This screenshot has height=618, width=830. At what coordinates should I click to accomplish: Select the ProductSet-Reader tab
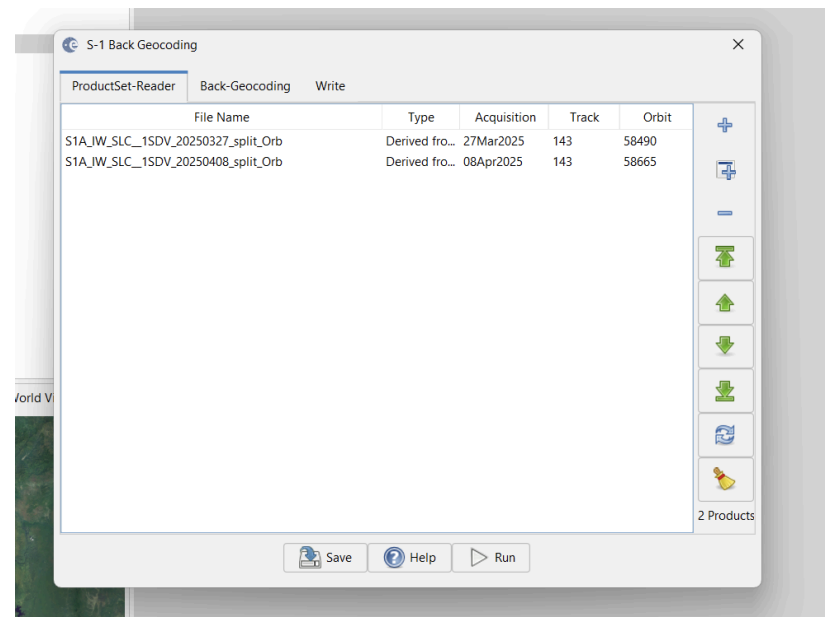point(124,86)
